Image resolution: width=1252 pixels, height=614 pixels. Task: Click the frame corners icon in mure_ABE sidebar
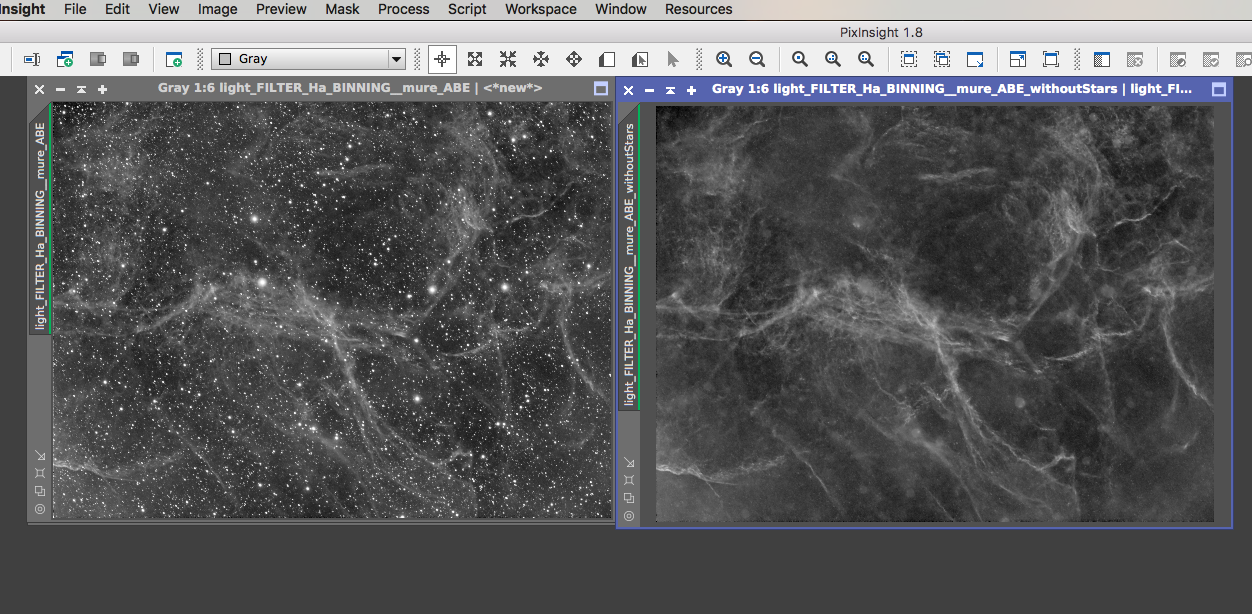click(x=40, y=473)
